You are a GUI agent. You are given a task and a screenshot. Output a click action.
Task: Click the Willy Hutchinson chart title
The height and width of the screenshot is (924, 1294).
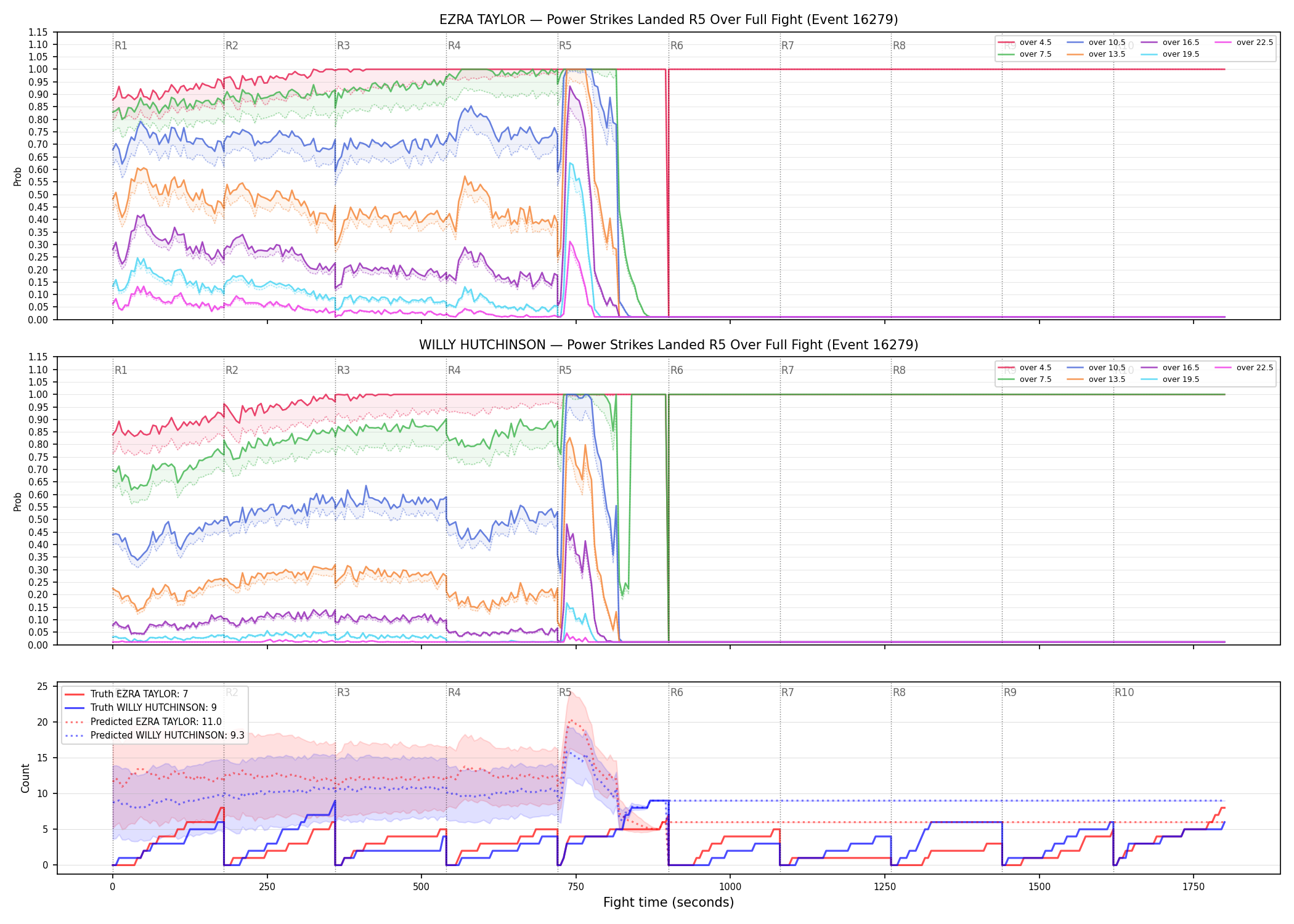(x=669, y=345)
